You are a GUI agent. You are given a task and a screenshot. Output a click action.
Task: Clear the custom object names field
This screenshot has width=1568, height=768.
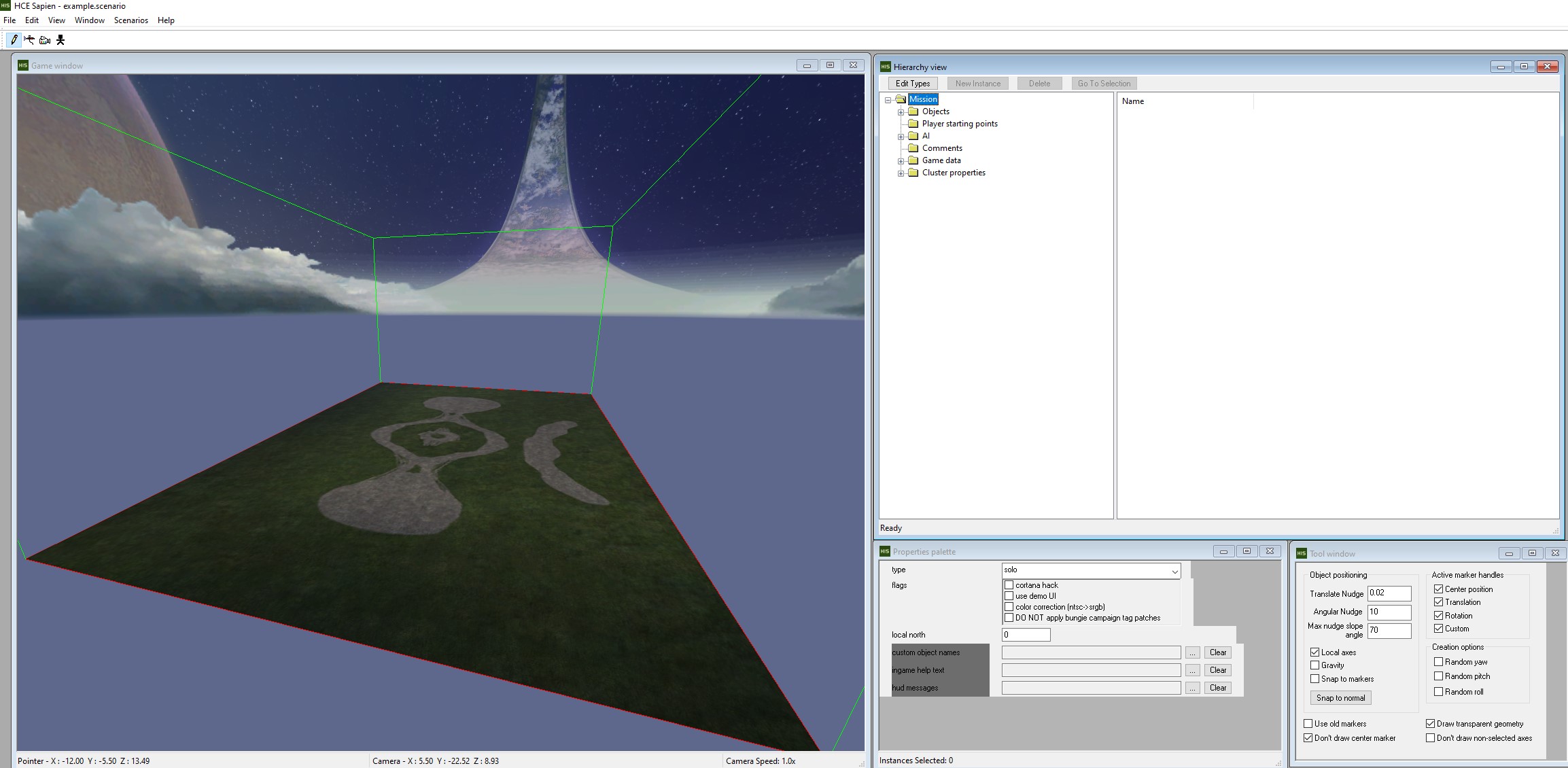[x=1218, y=652]
